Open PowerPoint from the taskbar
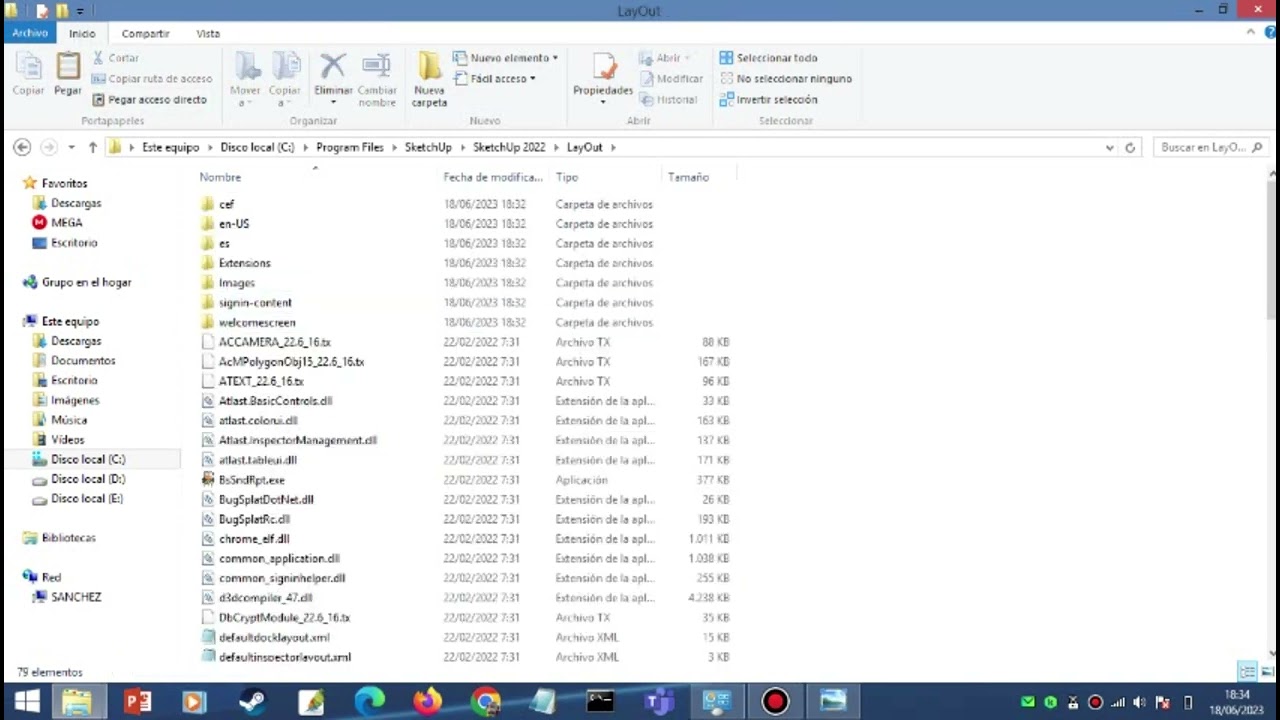This screenshot has height=720, width=1280. point(137,701)
